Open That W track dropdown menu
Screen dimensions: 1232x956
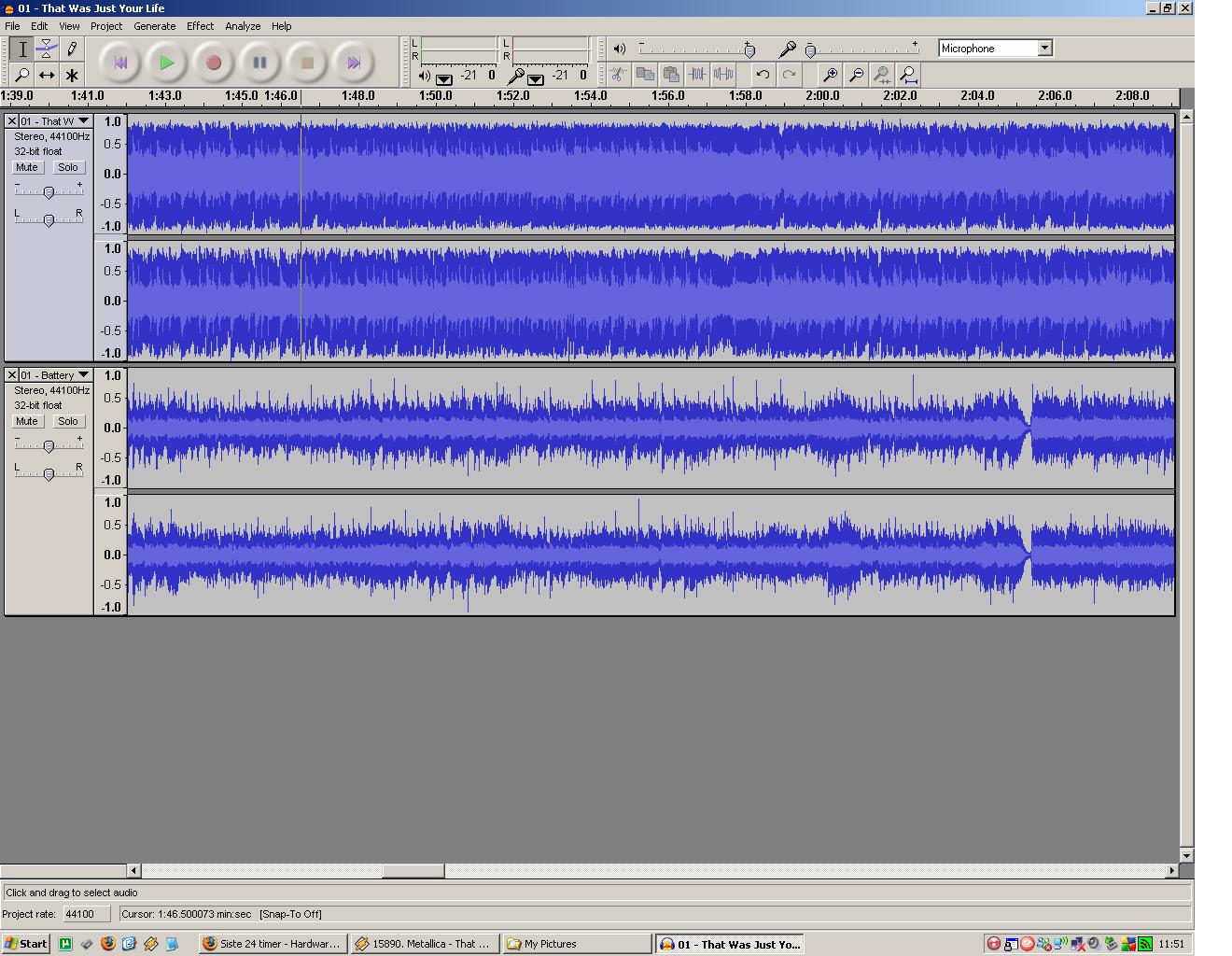pos(83,121)
